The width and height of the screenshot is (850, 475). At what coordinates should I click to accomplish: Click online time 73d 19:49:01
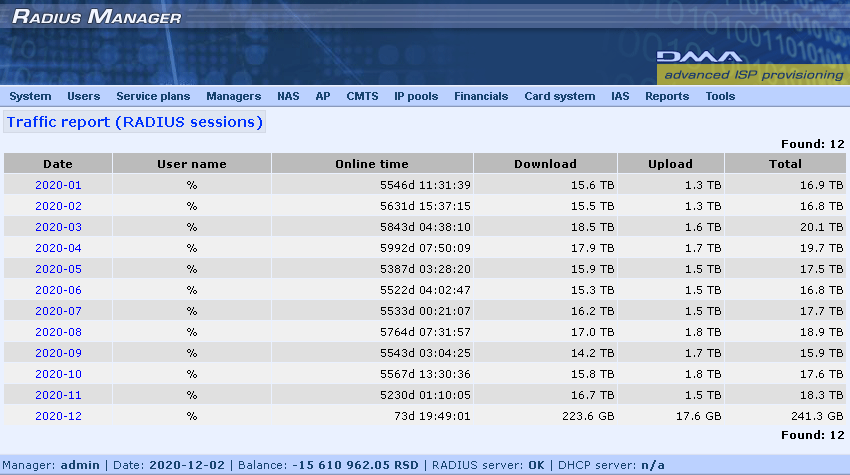[432, 416]
